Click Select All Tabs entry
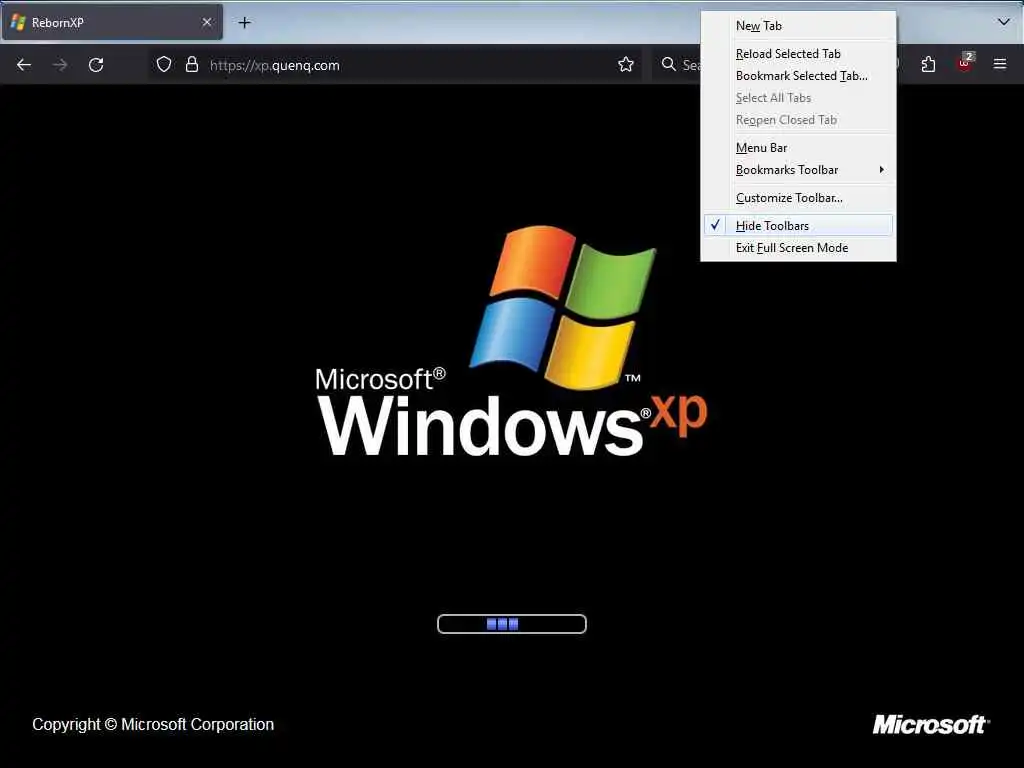Image resolution: width=1024 pixels, height=768 pixels. pyautogui.click(x=798, y=98)
